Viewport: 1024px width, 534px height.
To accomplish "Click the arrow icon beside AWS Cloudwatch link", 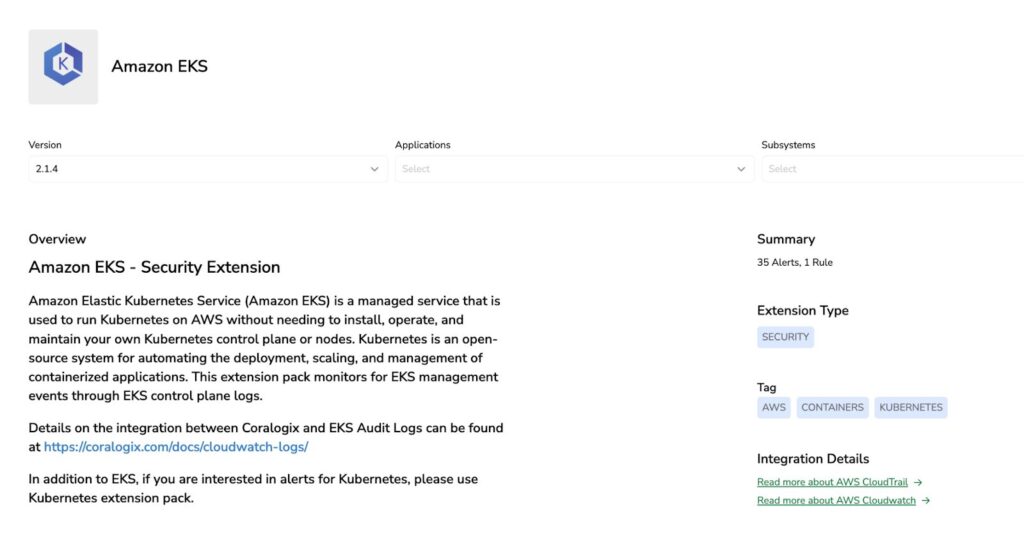I will [x=926, y=501].
